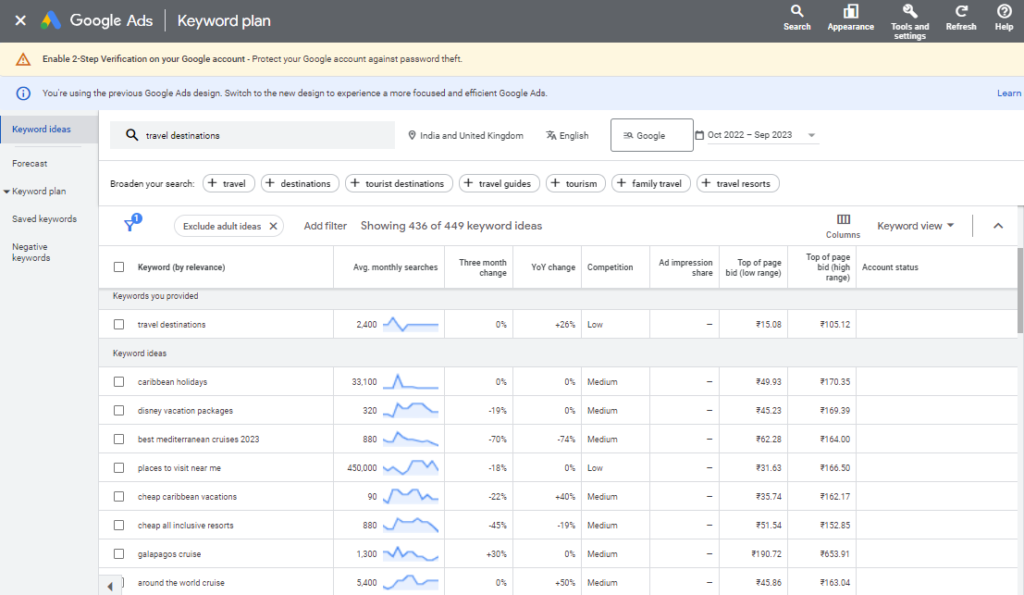Open Negative keywords in sidebar
Screen dimensions: 1024x595
(x=31, y=252)
